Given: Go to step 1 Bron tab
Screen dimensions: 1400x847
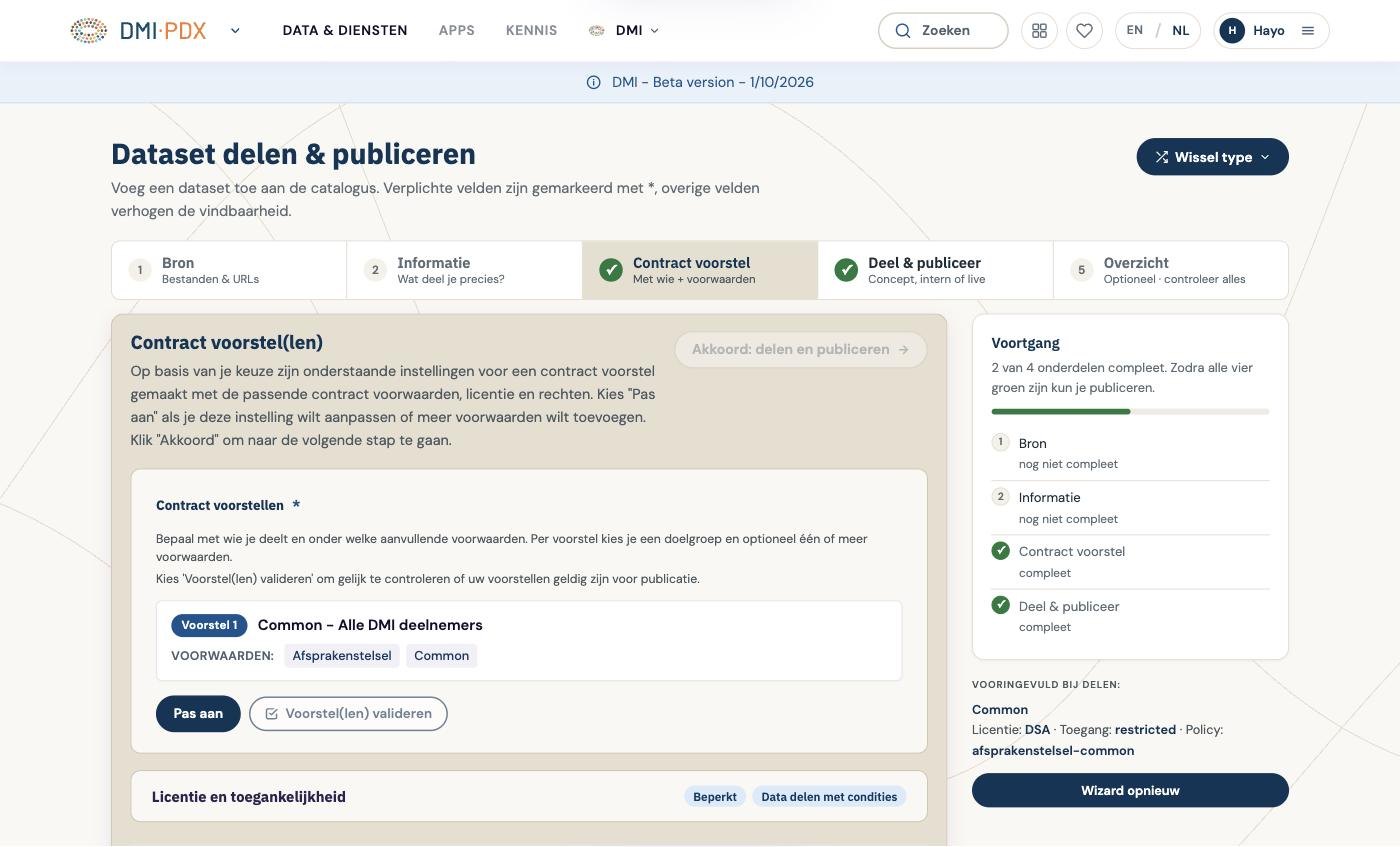Looking at the screenshot, I should [229, 270].
